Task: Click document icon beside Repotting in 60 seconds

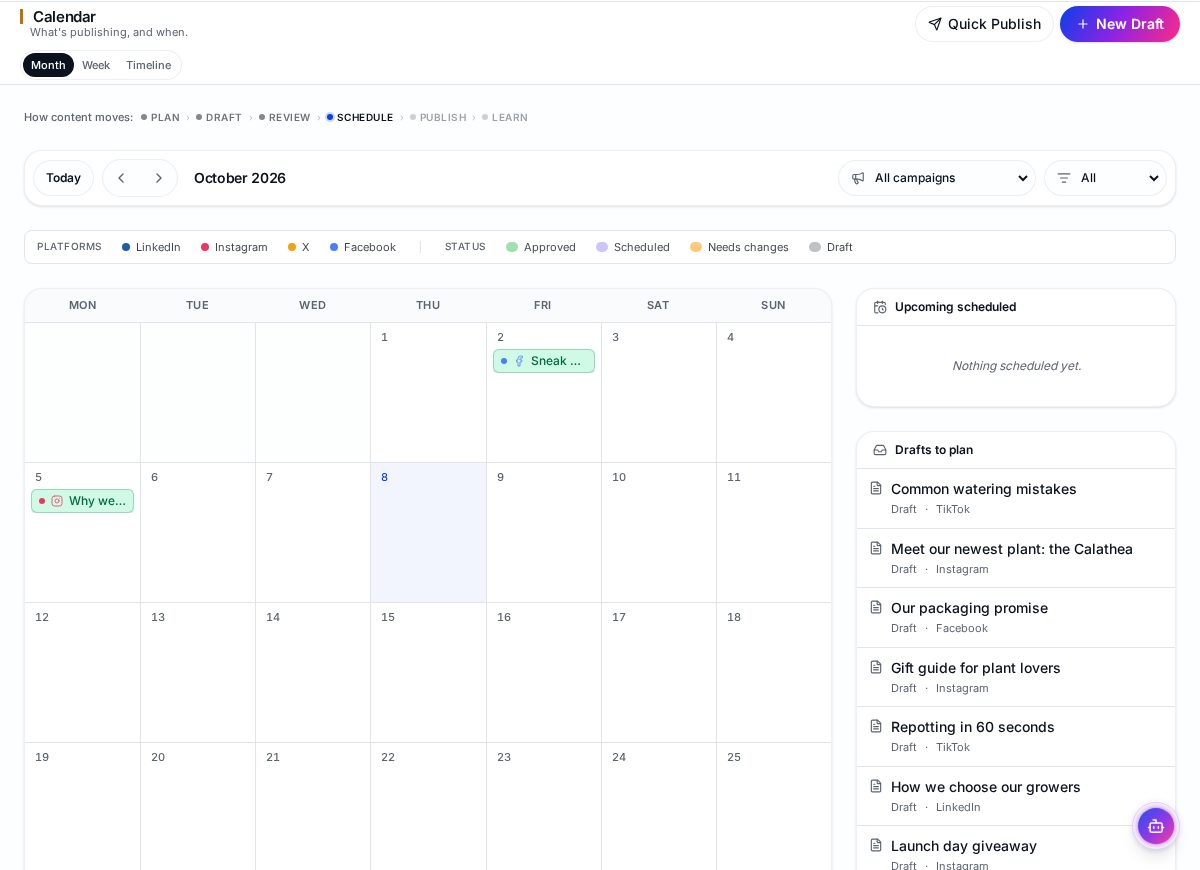Action: pyautogui.click(x=876, y=726)
